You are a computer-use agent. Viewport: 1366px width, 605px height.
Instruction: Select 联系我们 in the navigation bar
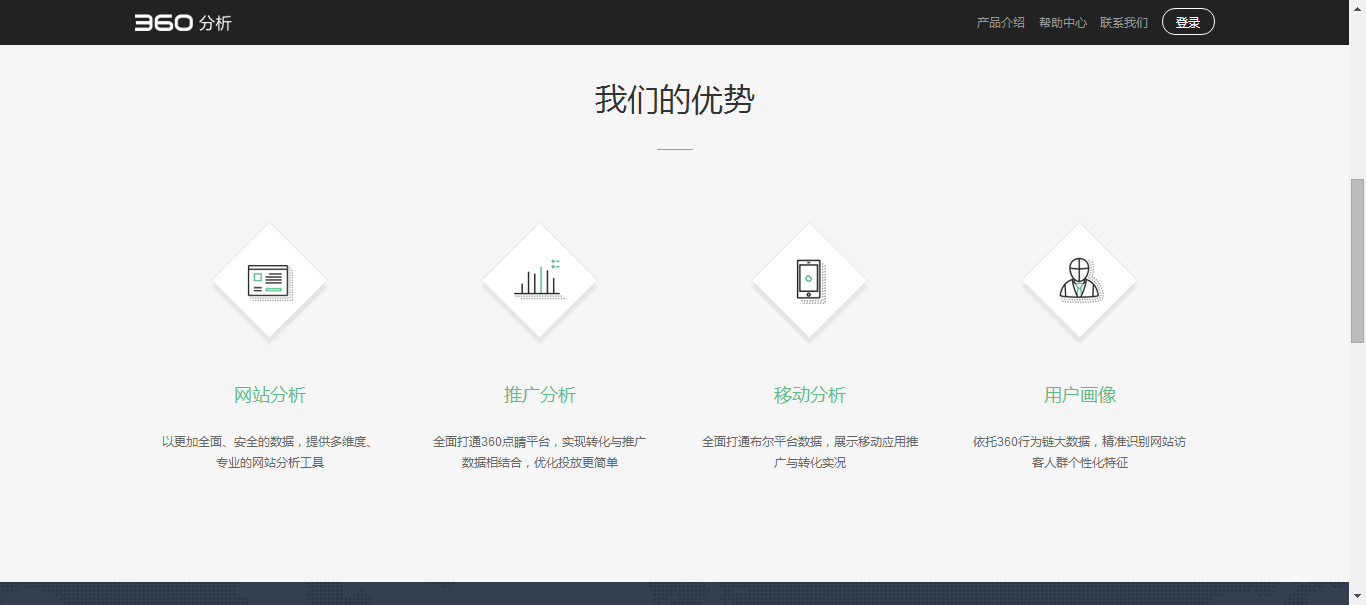tap(1123, 21)
